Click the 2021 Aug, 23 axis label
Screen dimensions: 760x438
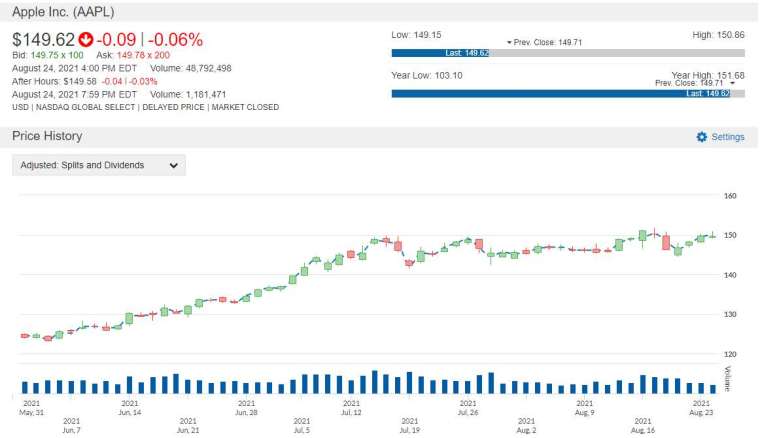pos(701,408)
